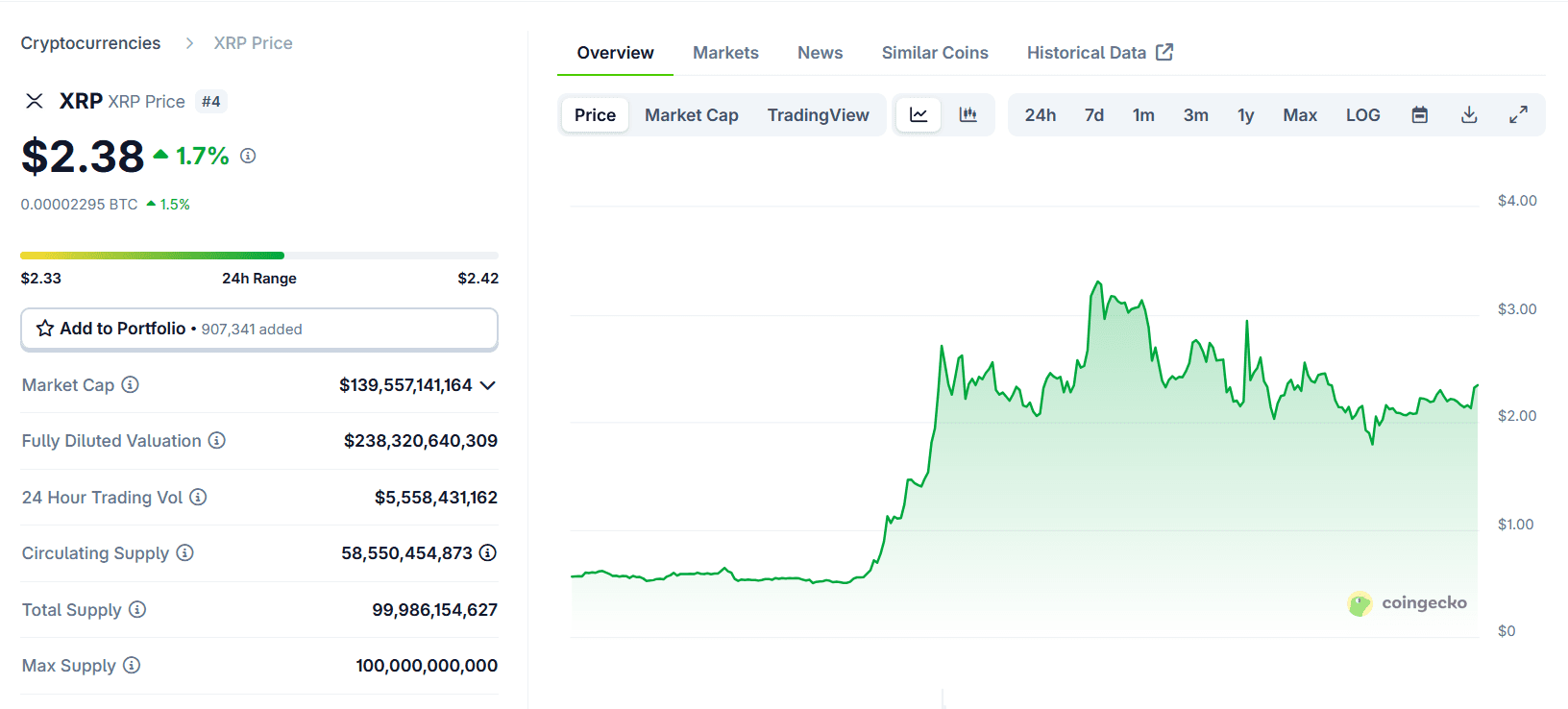Click the 100,000,000,000 max supply value

pos(427,666)
